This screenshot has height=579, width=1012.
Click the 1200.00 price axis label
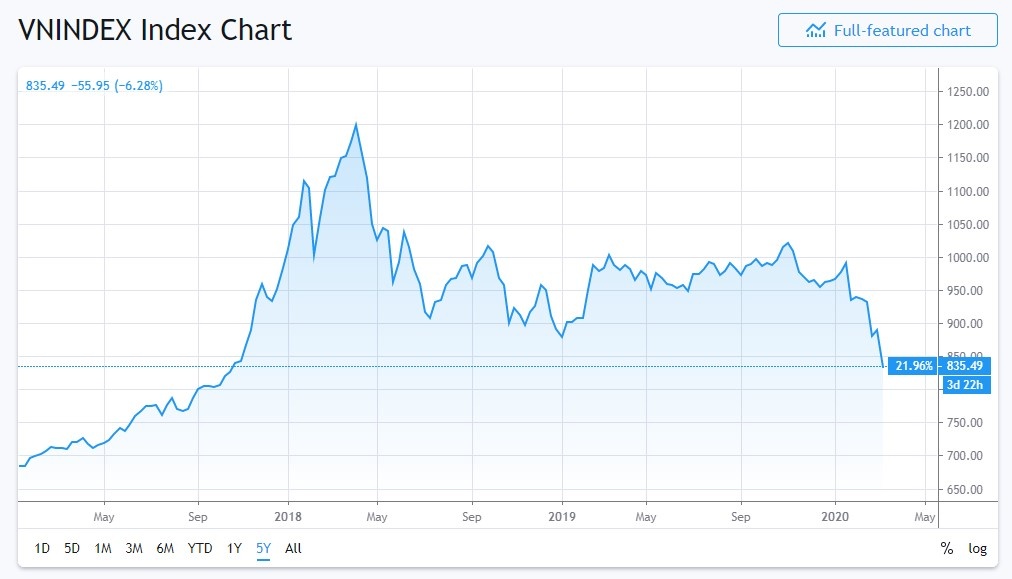point(967,125)
